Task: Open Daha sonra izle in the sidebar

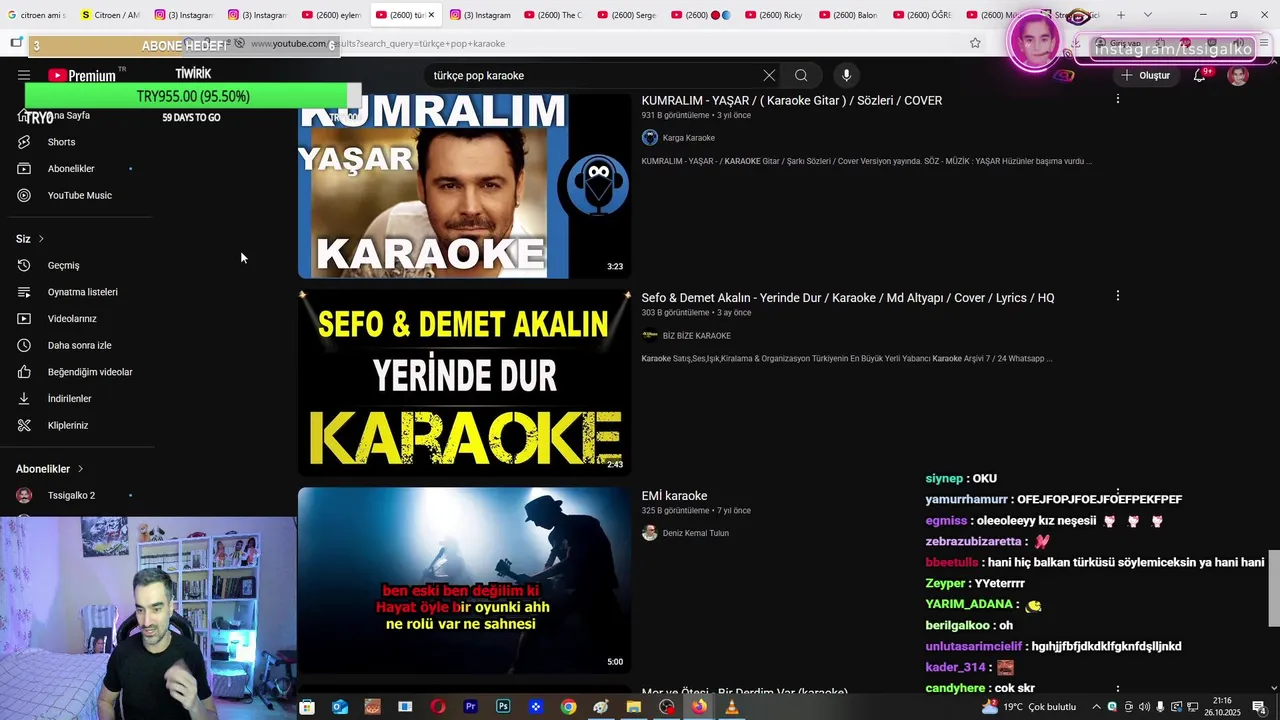Action: tap(80, 345)
